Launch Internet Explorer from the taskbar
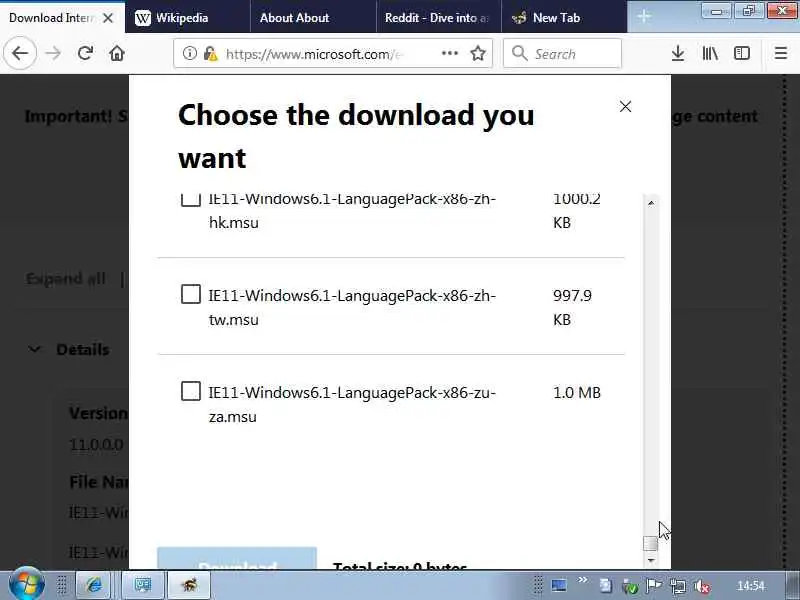800x600 pixels. [x=93, y=585]
